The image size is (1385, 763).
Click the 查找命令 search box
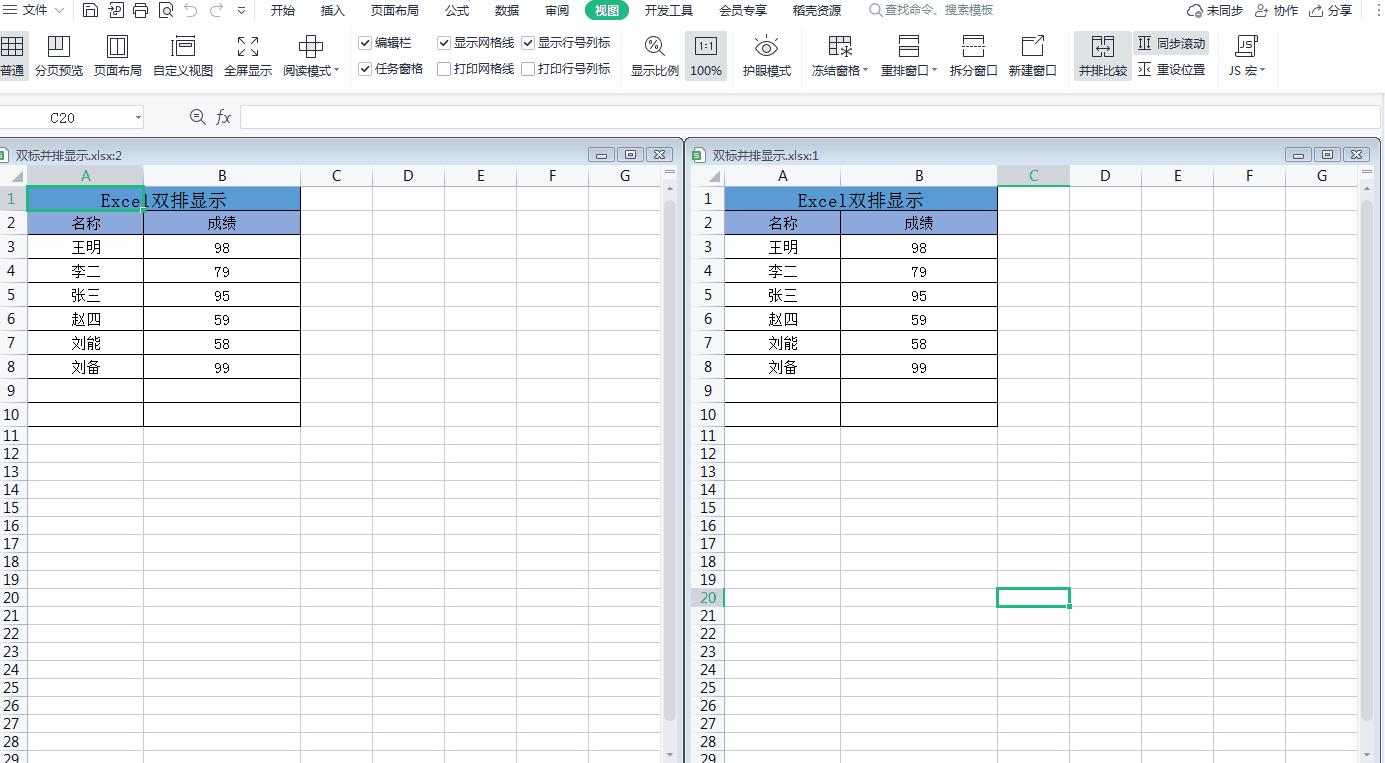point(935,9)
